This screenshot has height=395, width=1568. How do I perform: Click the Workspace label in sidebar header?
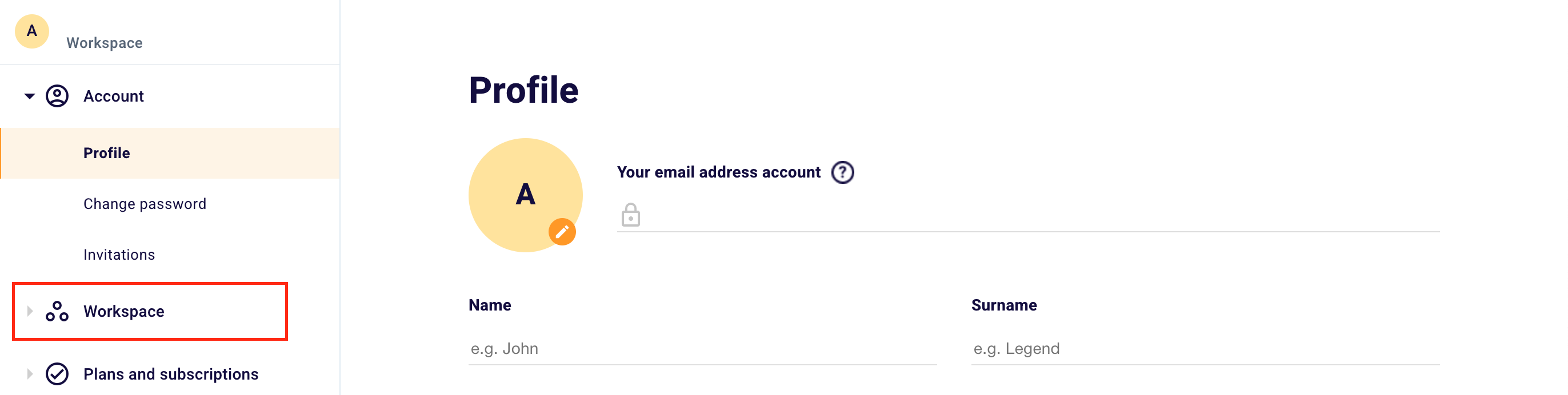pos(104,43)
